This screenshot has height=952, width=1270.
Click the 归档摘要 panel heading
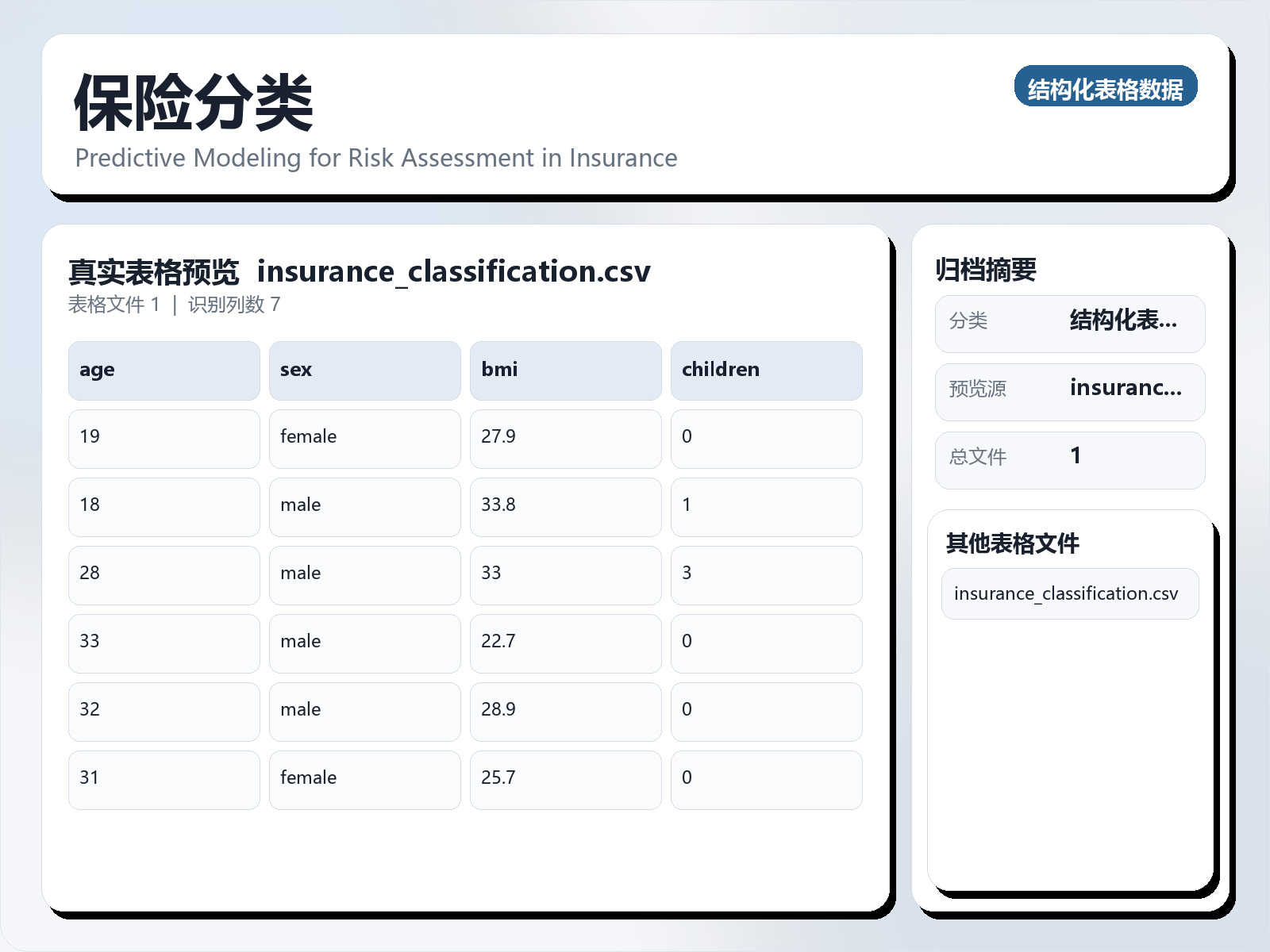coord(987,269)
